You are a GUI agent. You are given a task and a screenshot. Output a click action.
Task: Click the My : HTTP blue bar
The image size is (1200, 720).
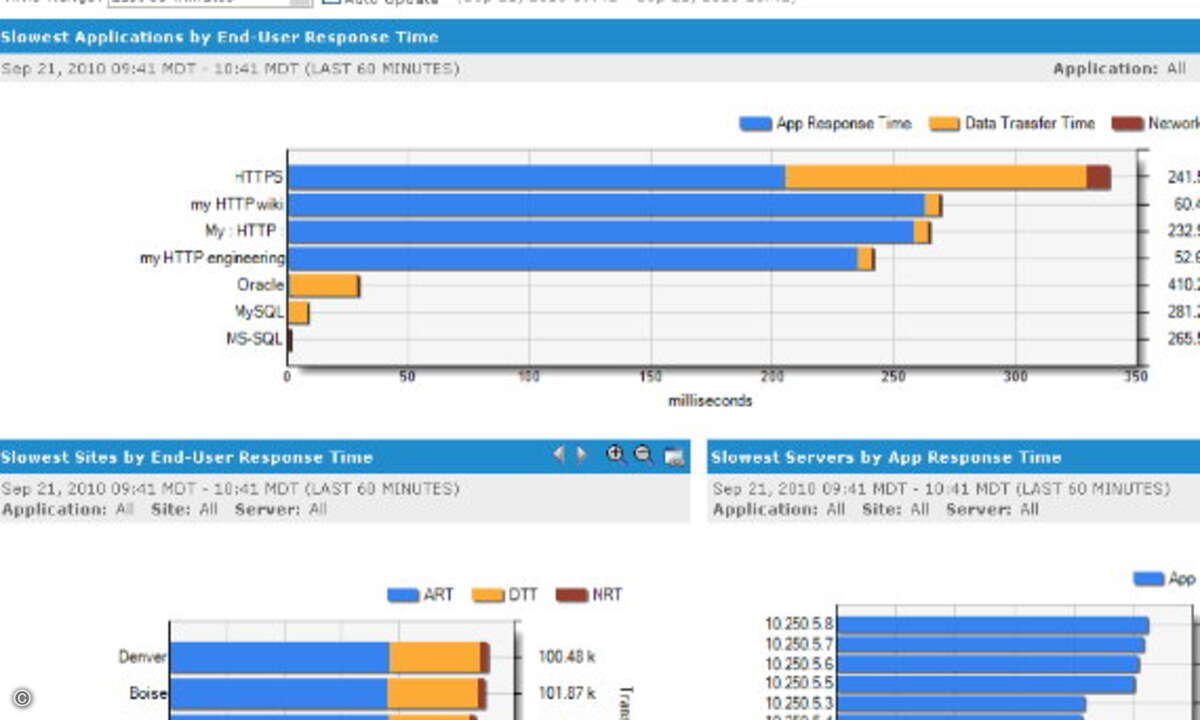coord(602,232)
